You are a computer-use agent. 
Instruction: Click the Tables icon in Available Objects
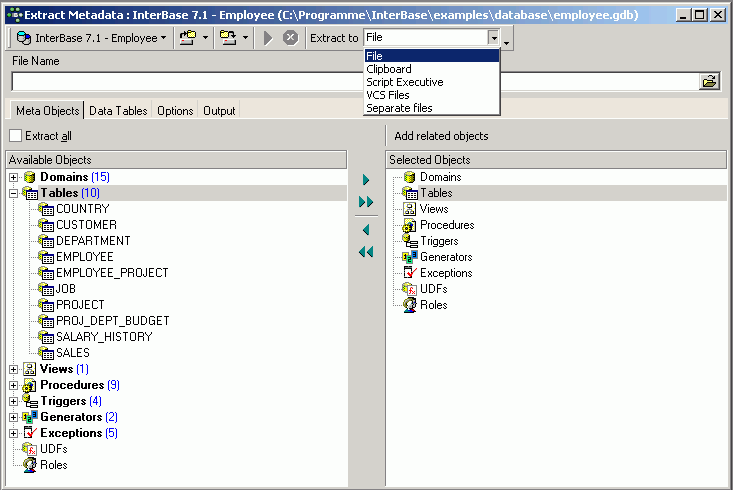click(30, 193)
